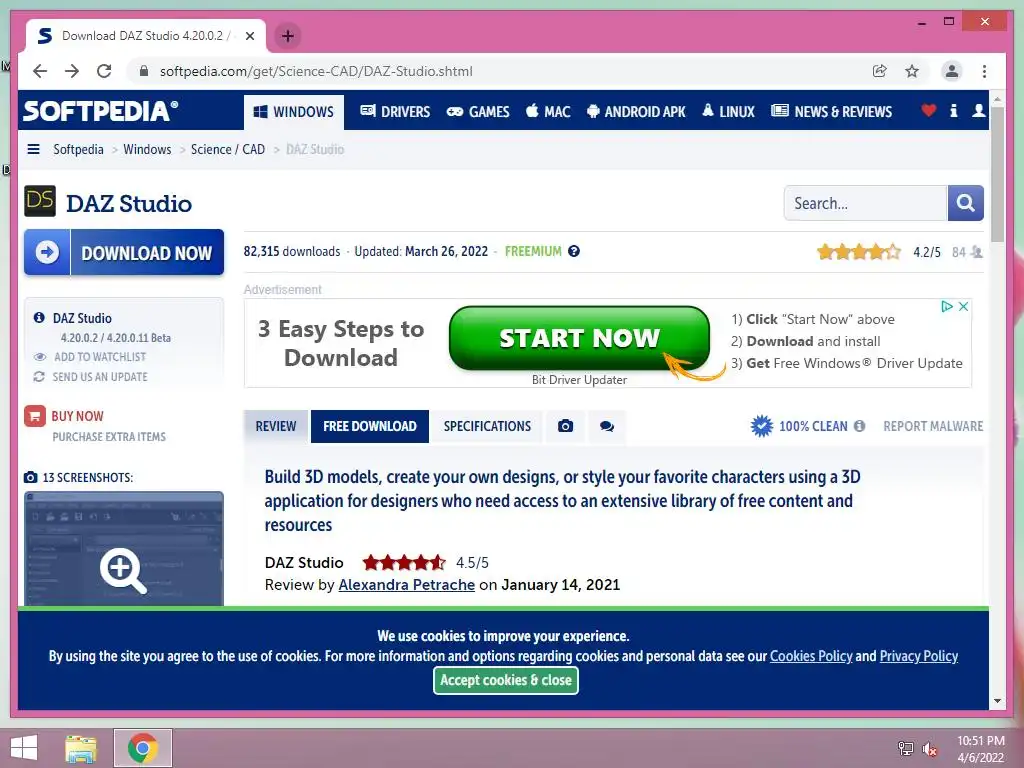Open the screenshots camera tab
This screenshot has width=1024, height=768.
[x=566, y=426]
